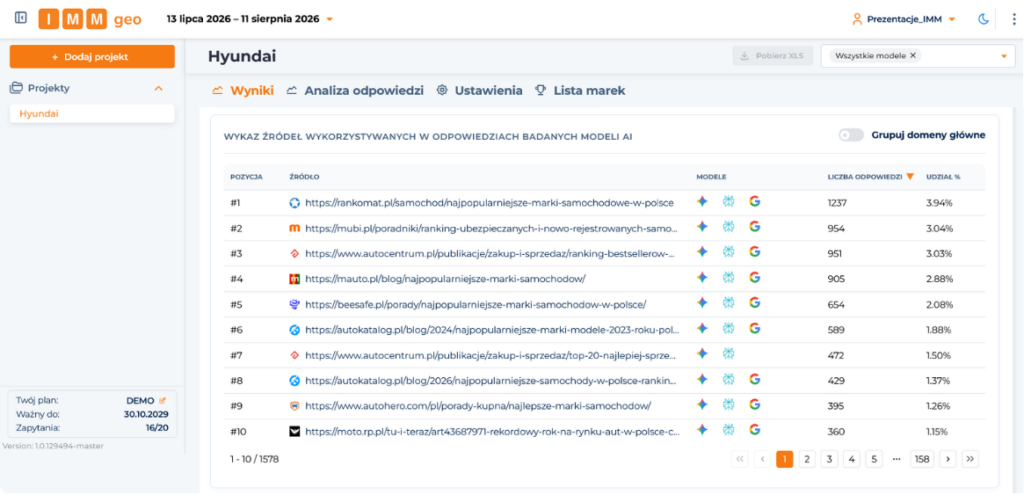Go to the next results page

pyautogui.click(x=948, y=459)
